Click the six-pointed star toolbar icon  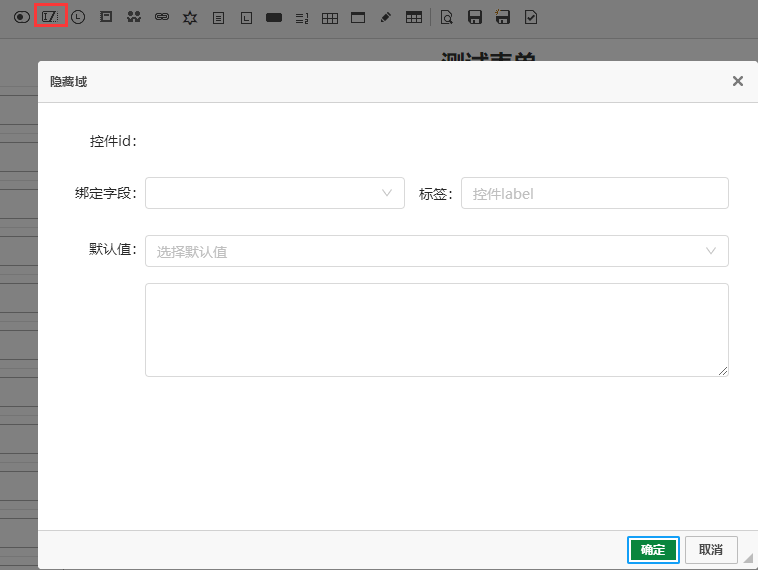190,18
